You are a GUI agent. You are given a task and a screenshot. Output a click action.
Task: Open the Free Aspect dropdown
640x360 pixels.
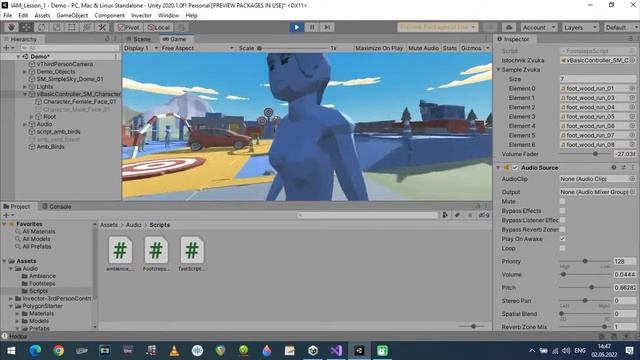tap(197, 48)
